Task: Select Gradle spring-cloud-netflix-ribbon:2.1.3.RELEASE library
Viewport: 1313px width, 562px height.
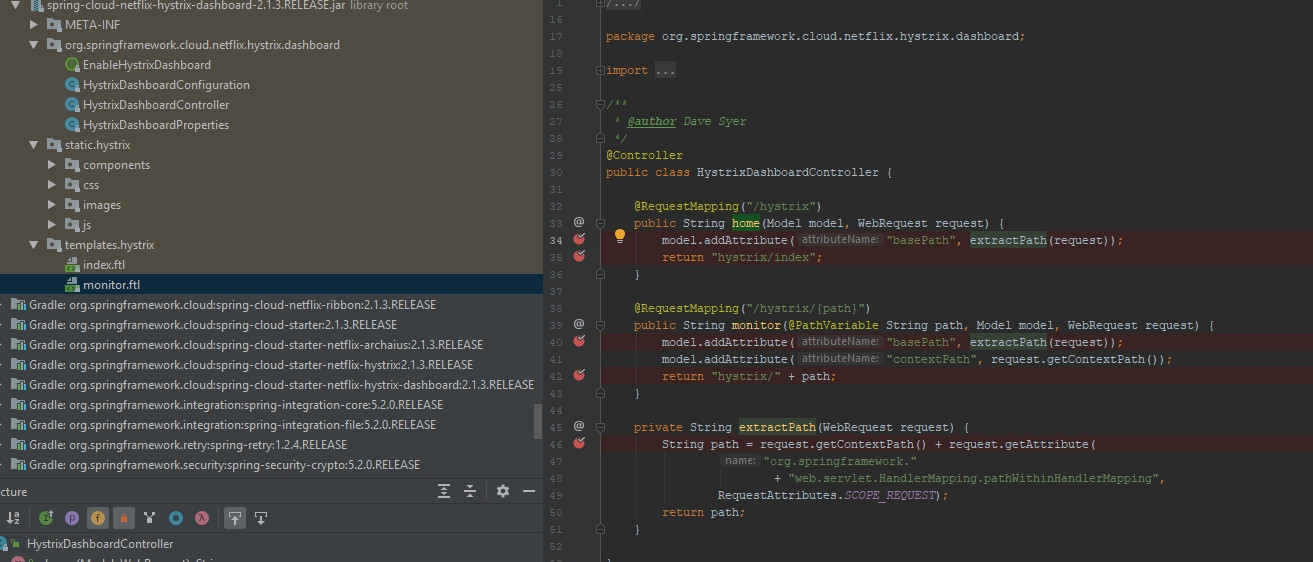Action: [232, 305]
